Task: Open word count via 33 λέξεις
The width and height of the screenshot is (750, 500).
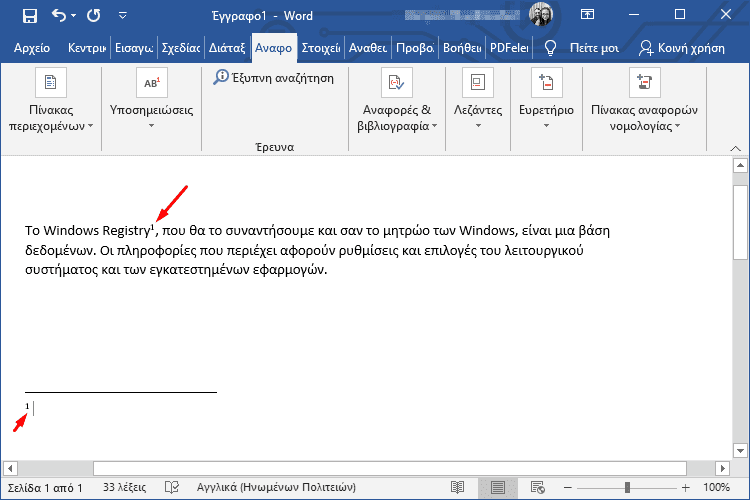Action: point(124,488)
